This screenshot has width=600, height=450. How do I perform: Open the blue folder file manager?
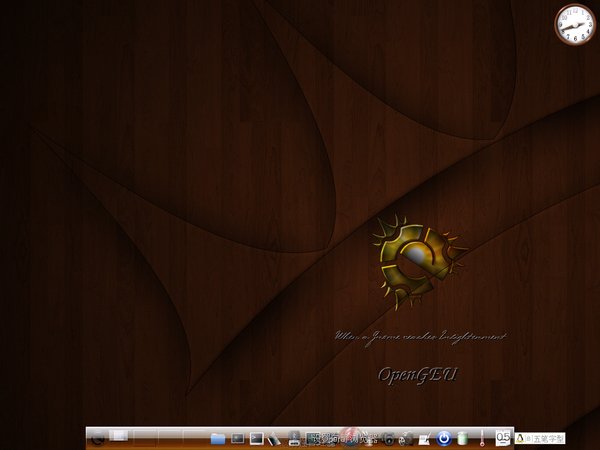pyautogui.click(x=218, y=439)
